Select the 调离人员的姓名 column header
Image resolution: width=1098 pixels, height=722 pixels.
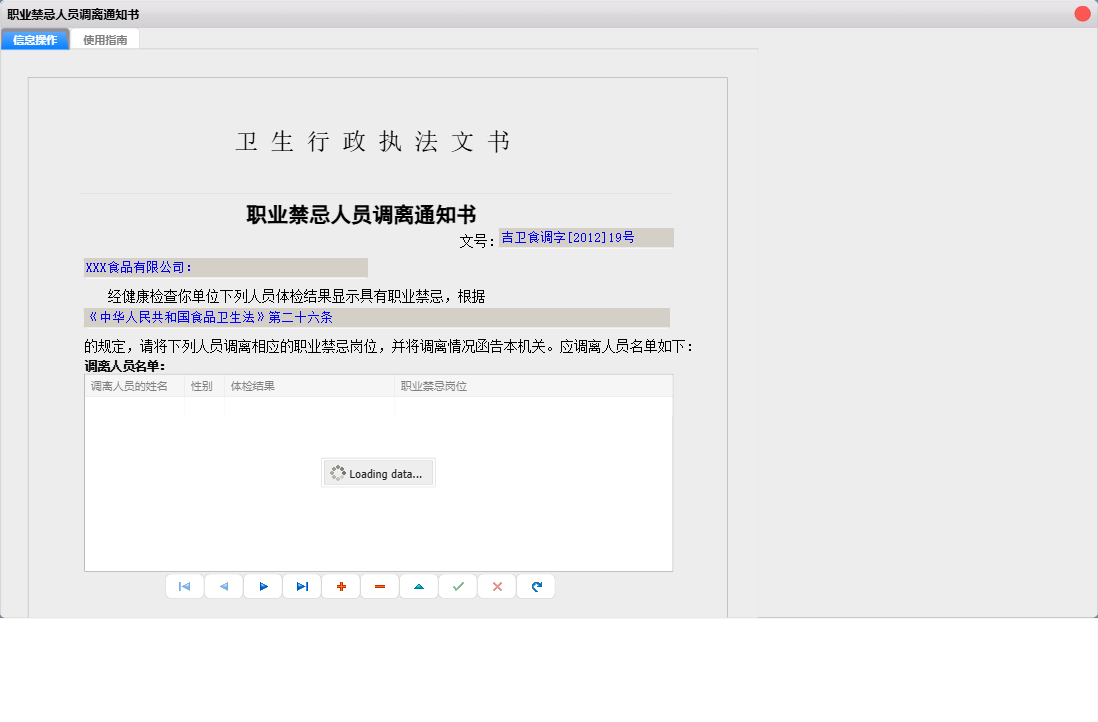click(132, 385)
